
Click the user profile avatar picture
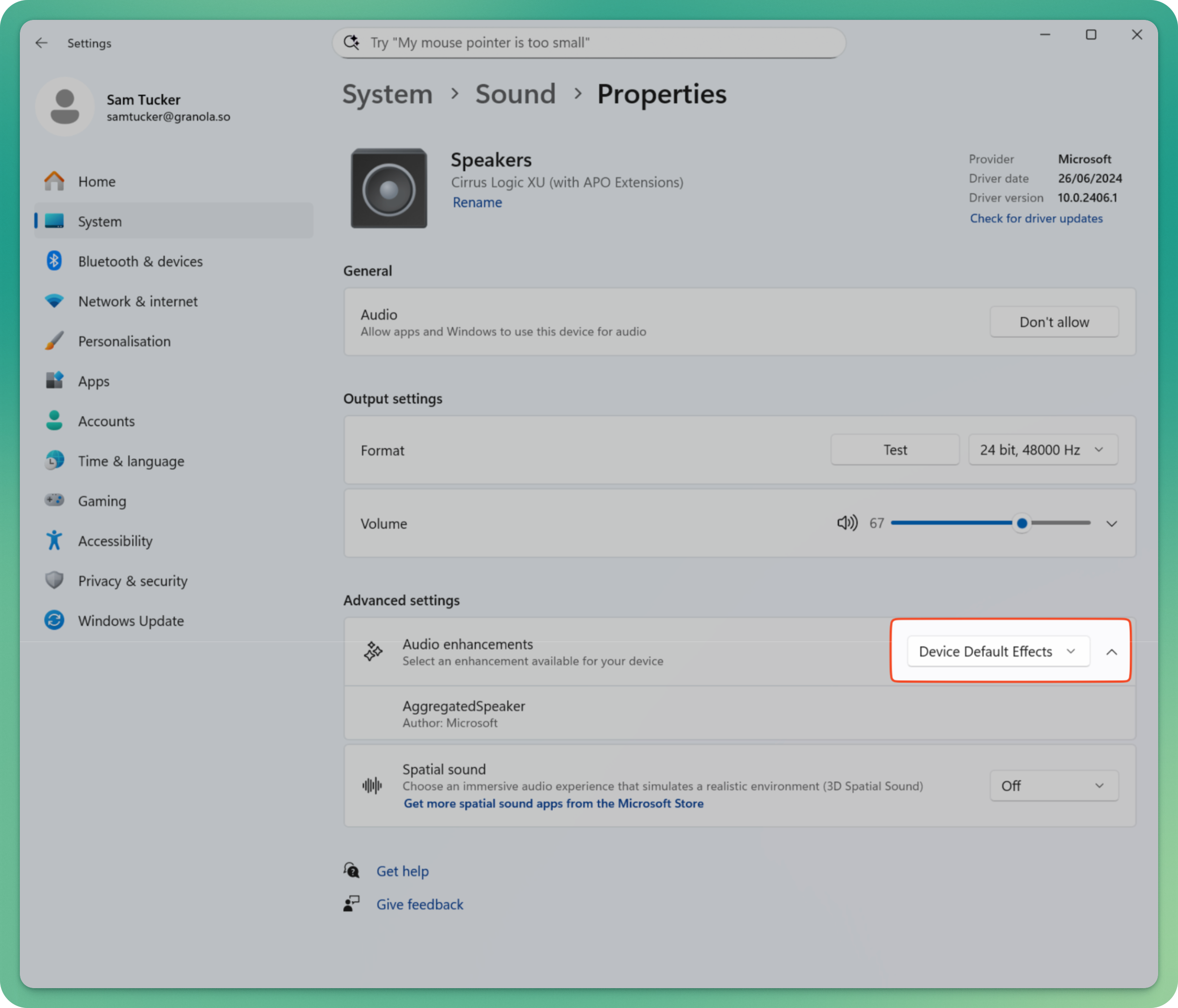coord(65,107)
